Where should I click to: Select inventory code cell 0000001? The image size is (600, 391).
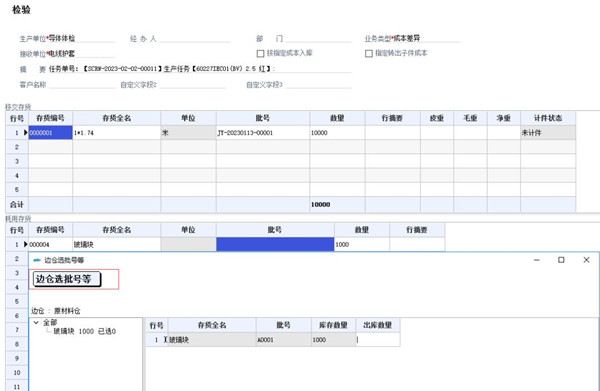point(51,132)
